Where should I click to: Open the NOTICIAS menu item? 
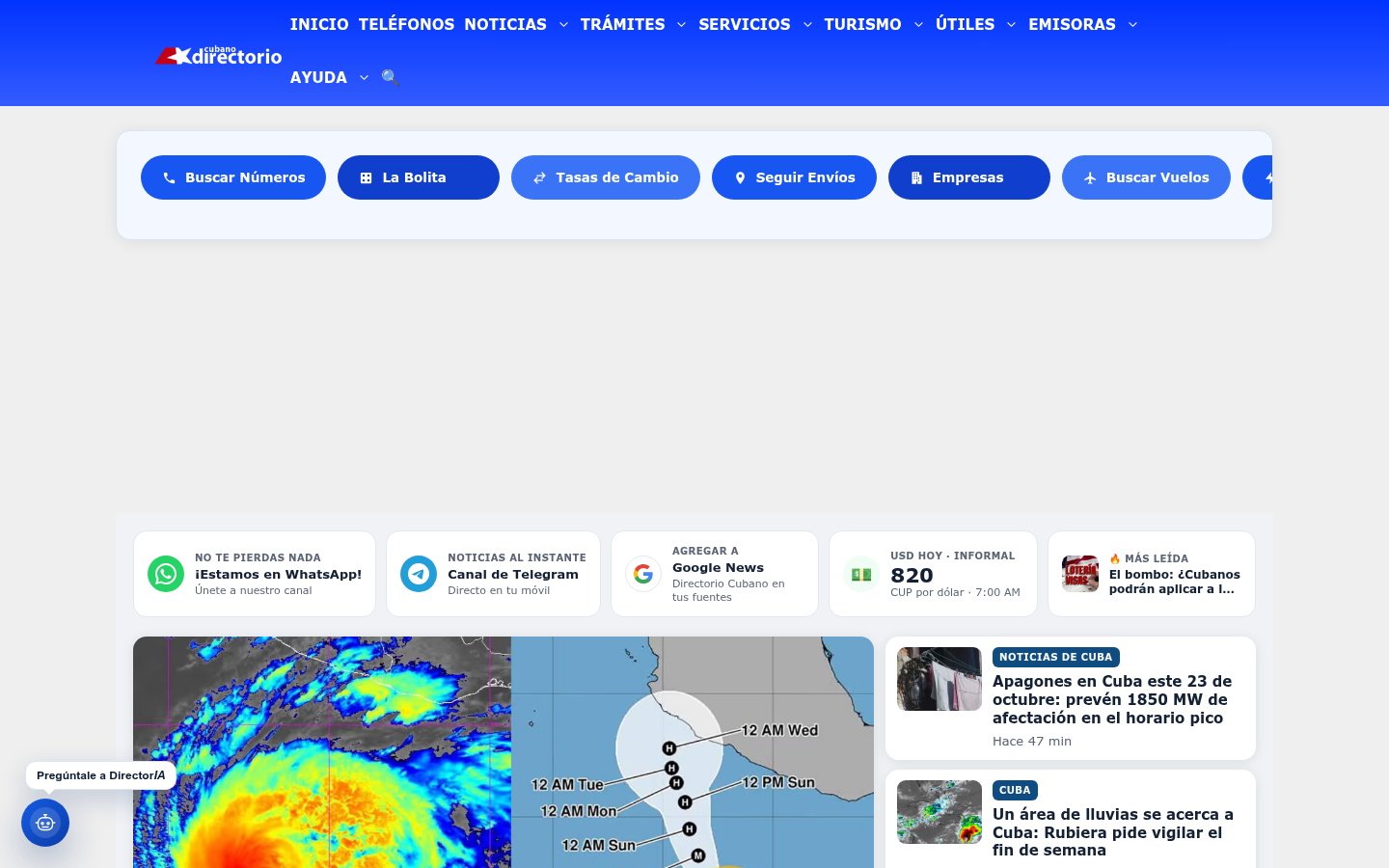point(505,24)
